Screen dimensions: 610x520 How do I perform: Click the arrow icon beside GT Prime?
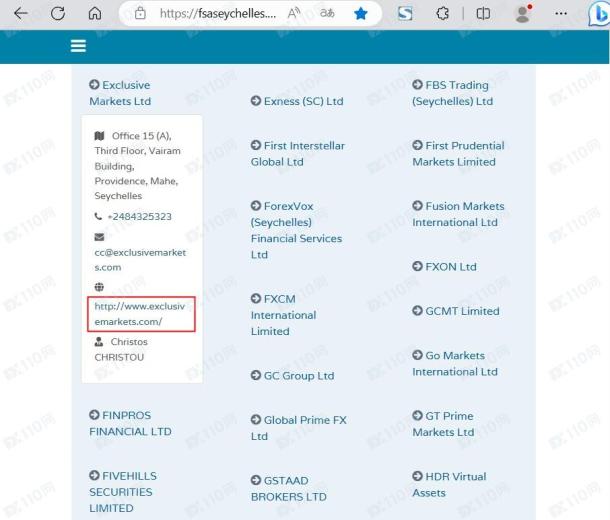pos(417,416)
